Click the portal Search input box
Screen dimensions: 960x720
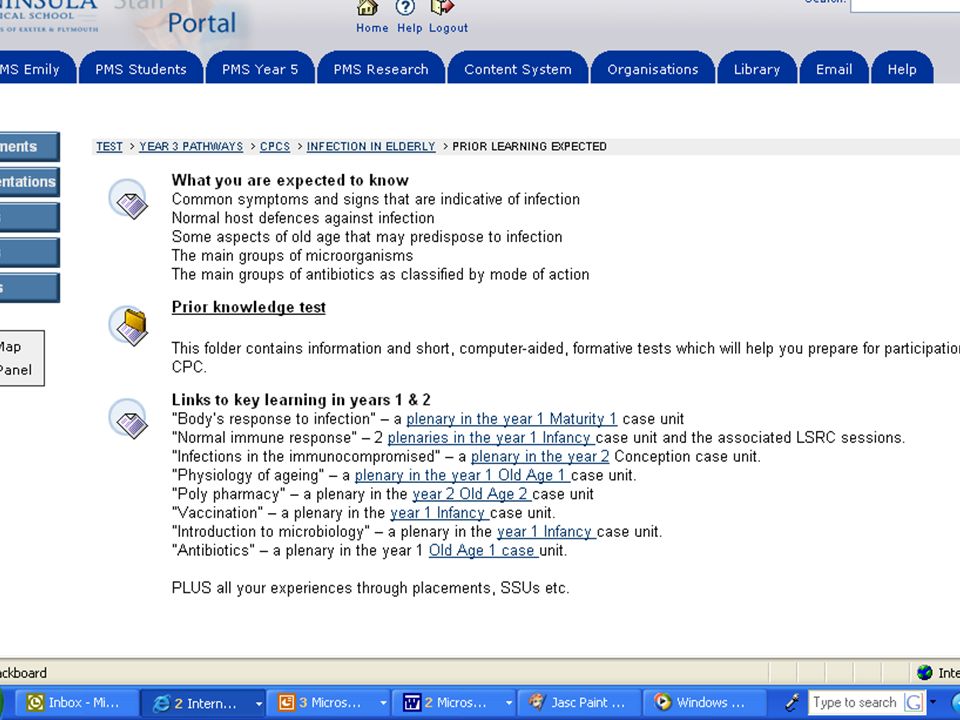tap(905, 5)
